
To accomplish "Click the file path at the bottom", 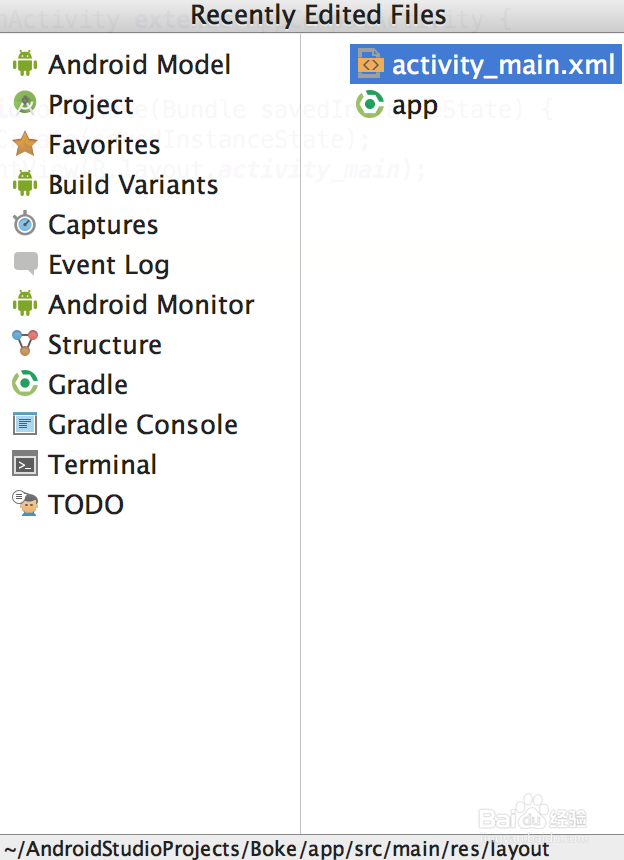I will (x=276, y=849).
